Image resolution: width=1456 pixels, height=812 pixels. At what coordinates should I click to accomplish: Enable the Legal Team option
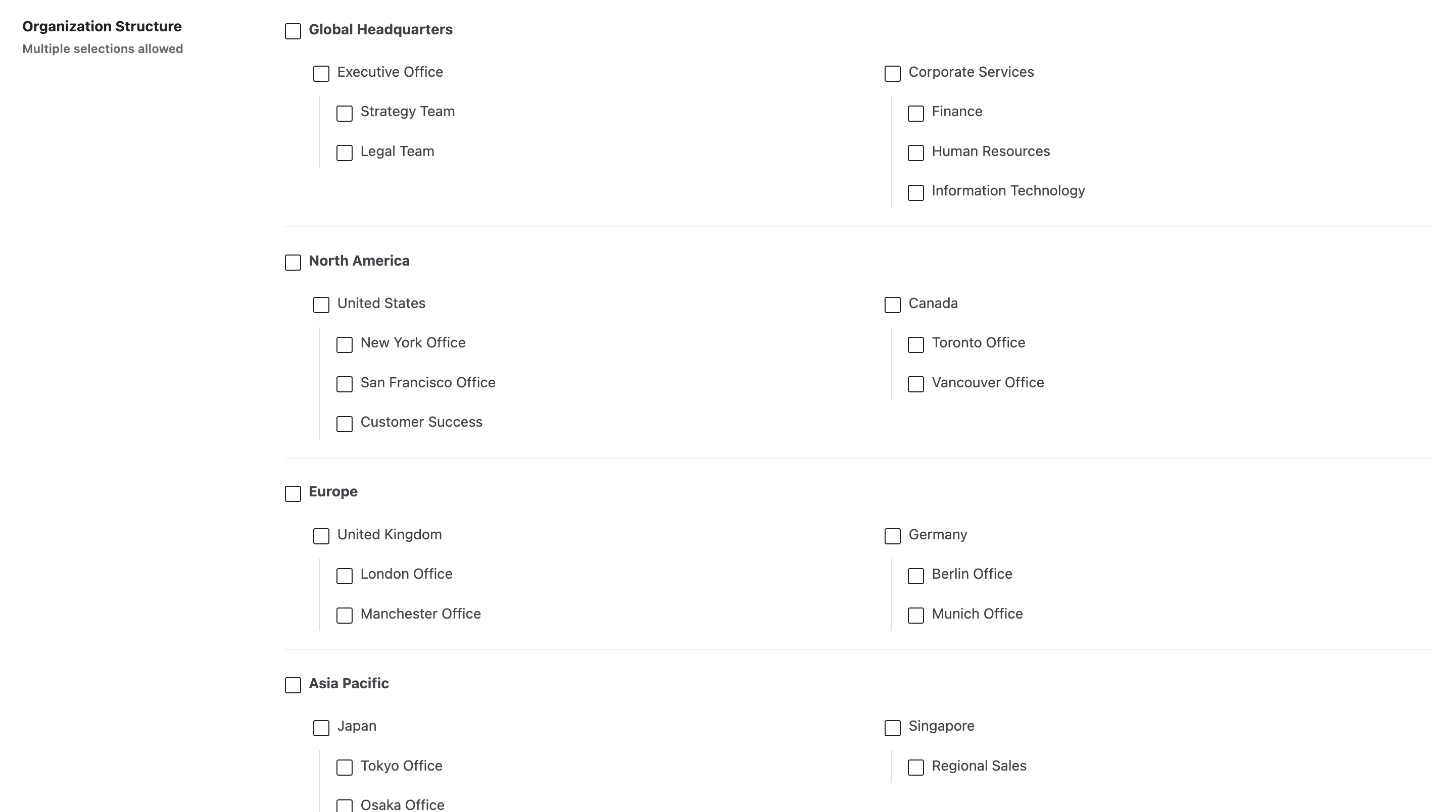click(x=344, y=153)
